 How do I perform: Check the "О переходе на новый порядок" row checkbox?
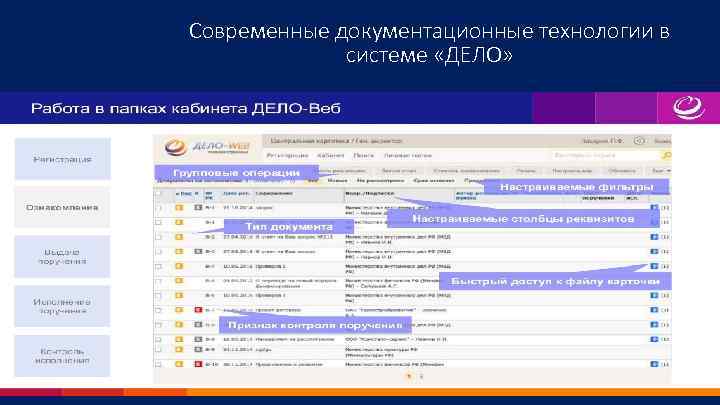(158, 281)
